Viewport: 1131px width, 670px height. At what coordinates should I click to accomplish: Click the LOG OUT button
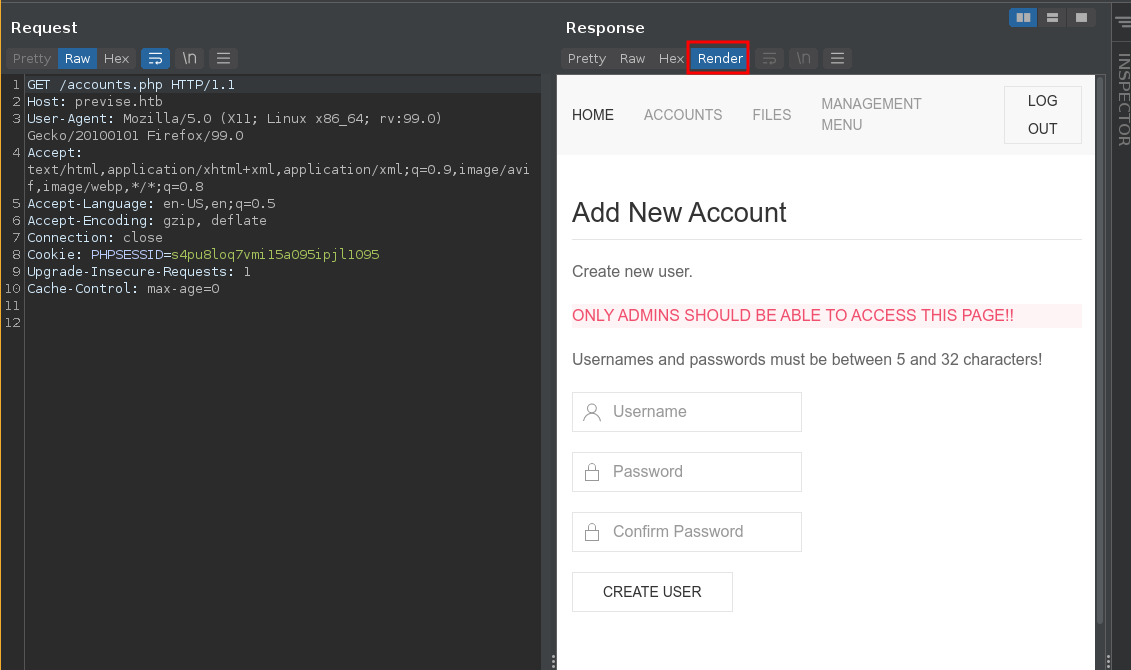(x=1042, y=115)
